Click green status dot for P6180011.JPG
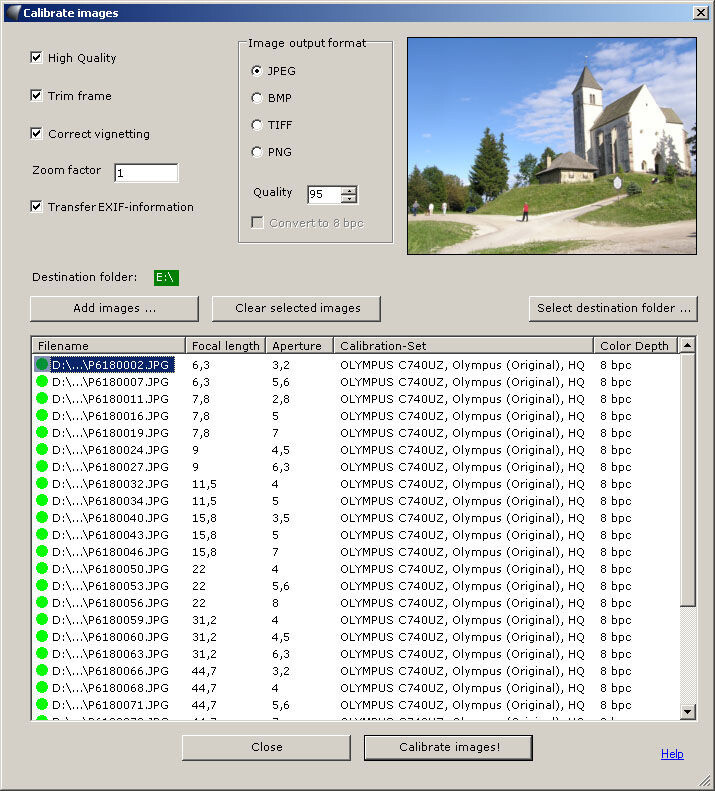The width and height of the screenshot is (715, 791). click(42, 398)
